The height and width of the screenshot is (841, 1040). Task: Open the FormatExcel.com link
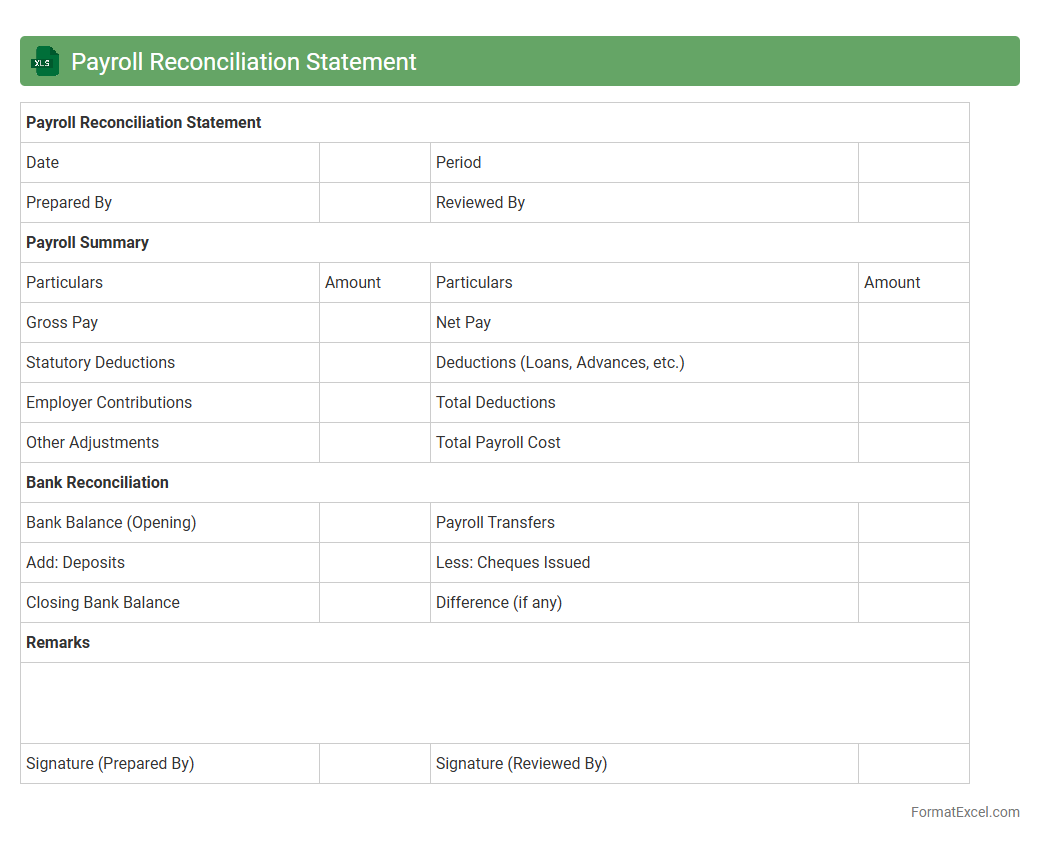point(964,812)
